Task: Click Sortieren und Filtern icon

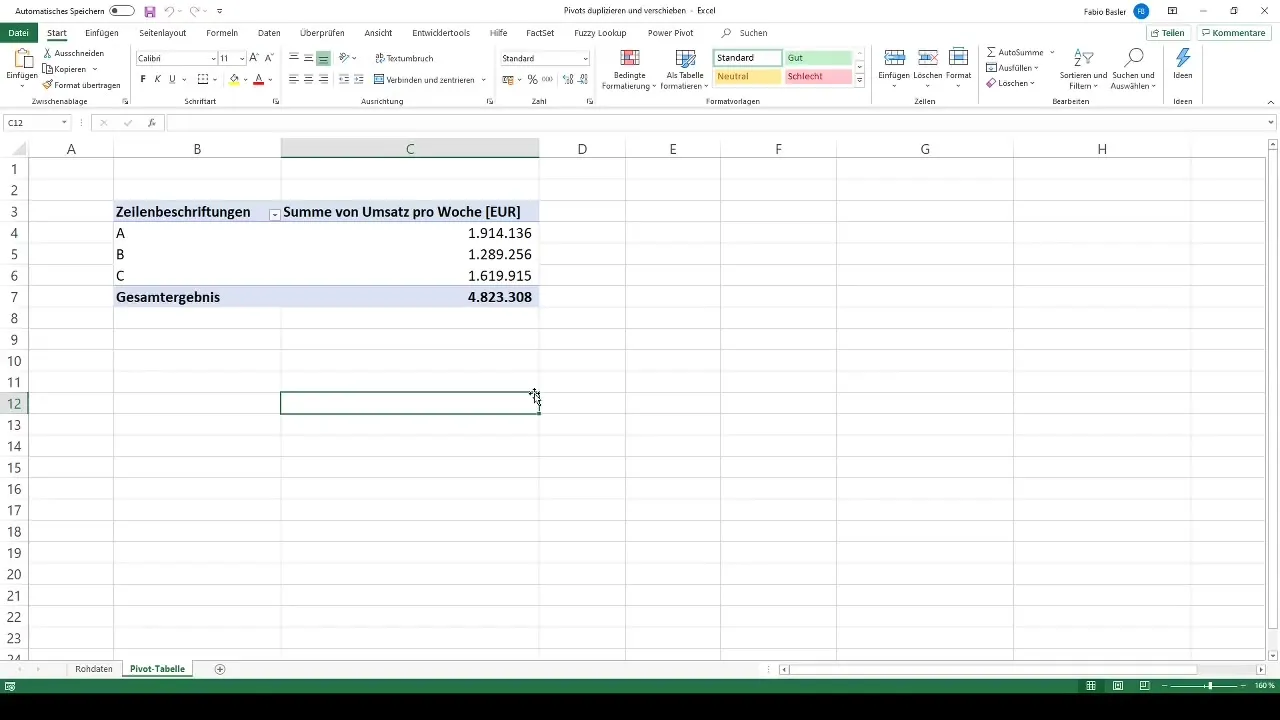Action: pyautogui.click(x=1083, y=58)
